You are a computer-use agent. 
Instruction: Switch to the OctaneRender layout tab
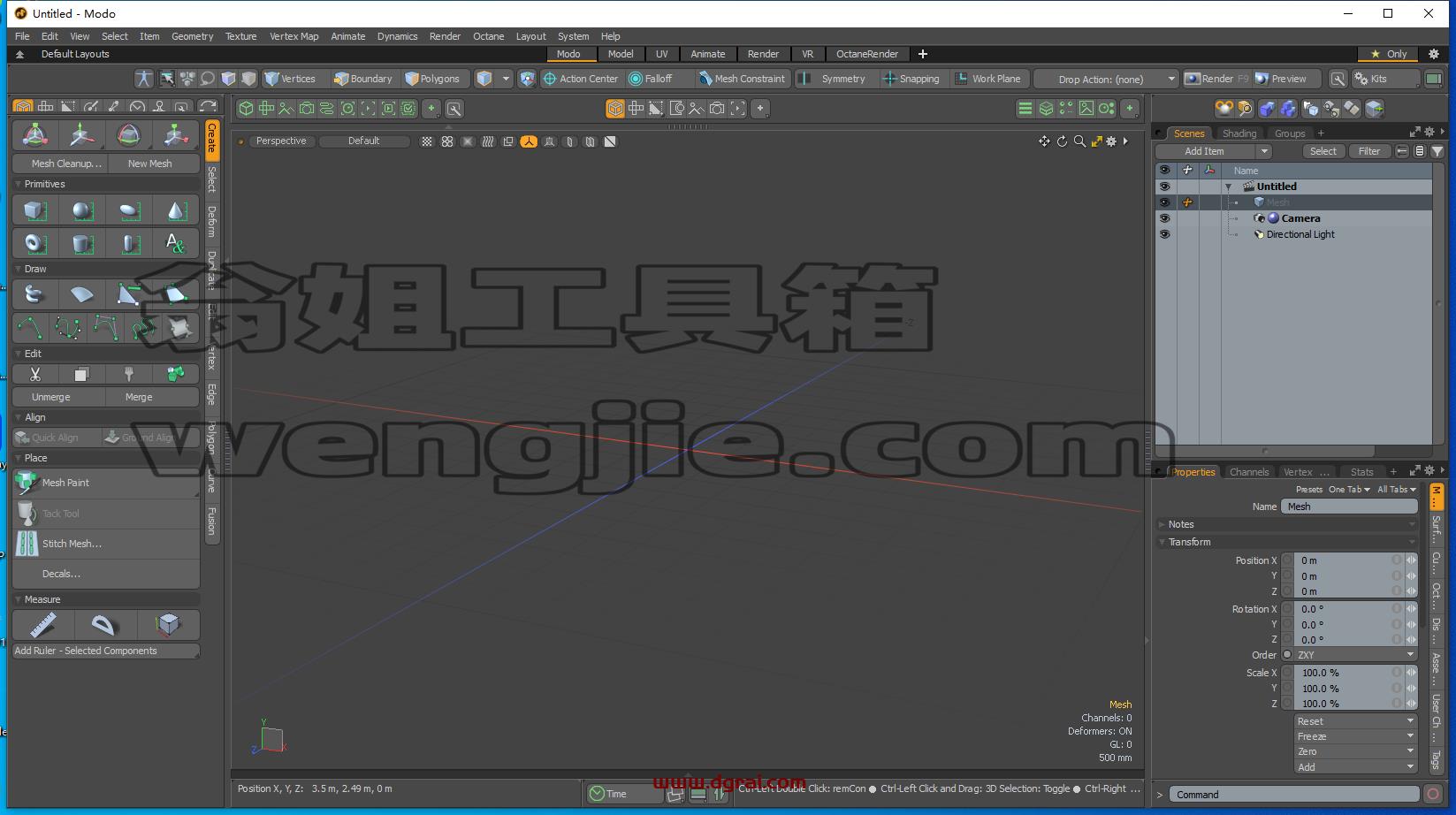click(x=866, y=54)
